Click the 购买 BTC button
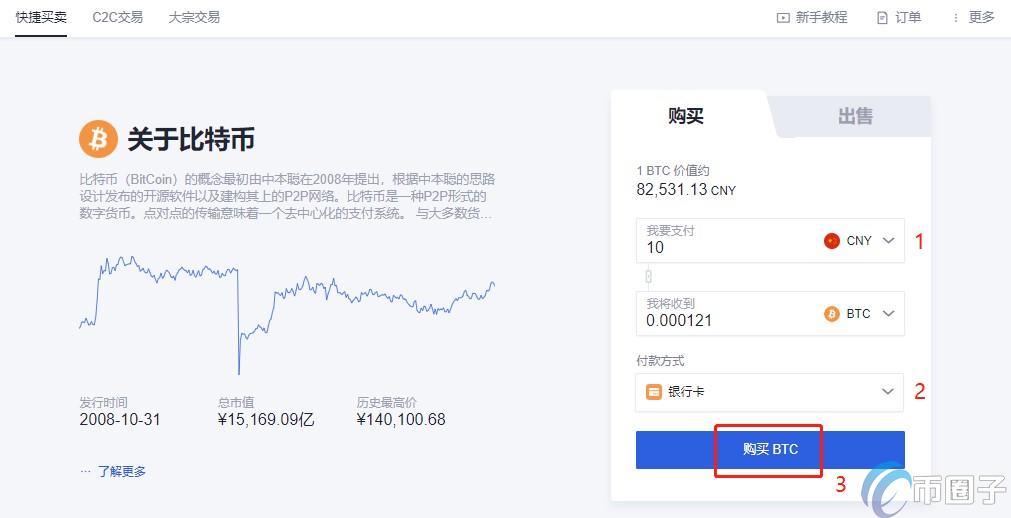This screenshot has height=518, width=1011. click(770, 450)
